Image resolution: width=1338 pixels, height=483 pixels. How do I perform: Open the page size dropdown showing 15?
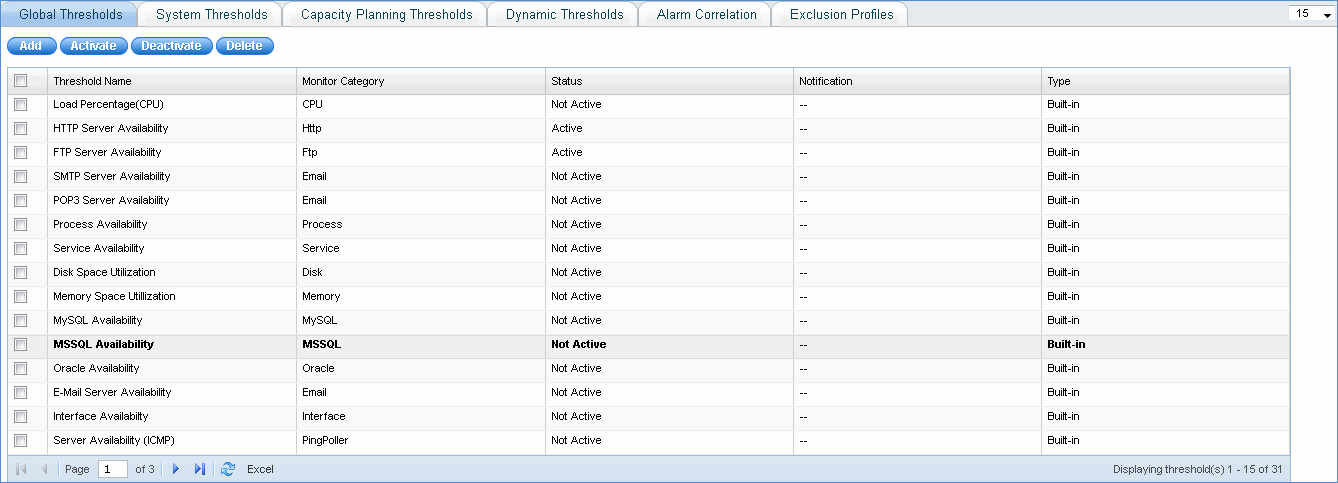point(1312,15)
